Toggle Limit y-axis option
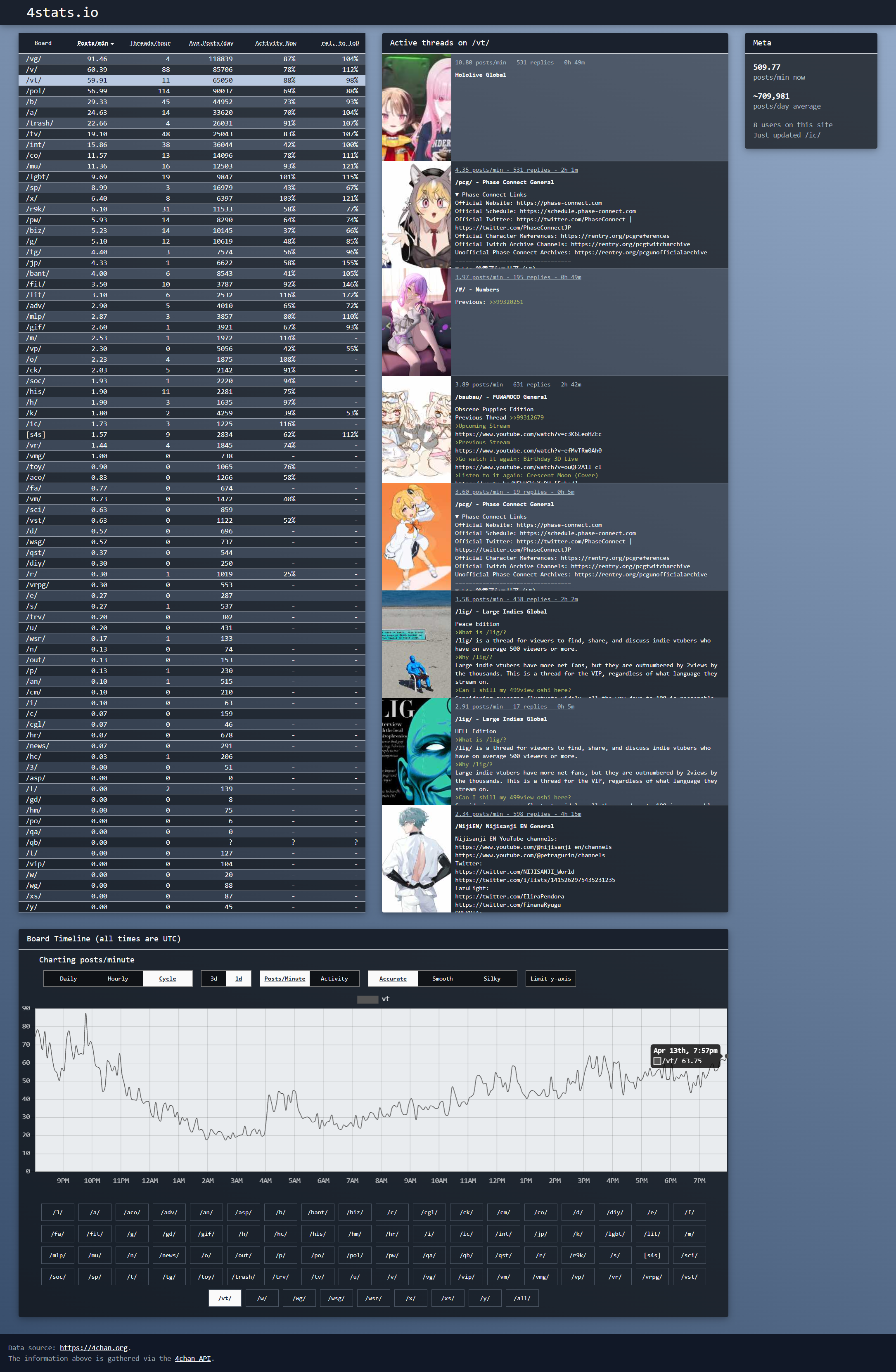The height and width of the screenshot is (1372, 896). point(550,978)
